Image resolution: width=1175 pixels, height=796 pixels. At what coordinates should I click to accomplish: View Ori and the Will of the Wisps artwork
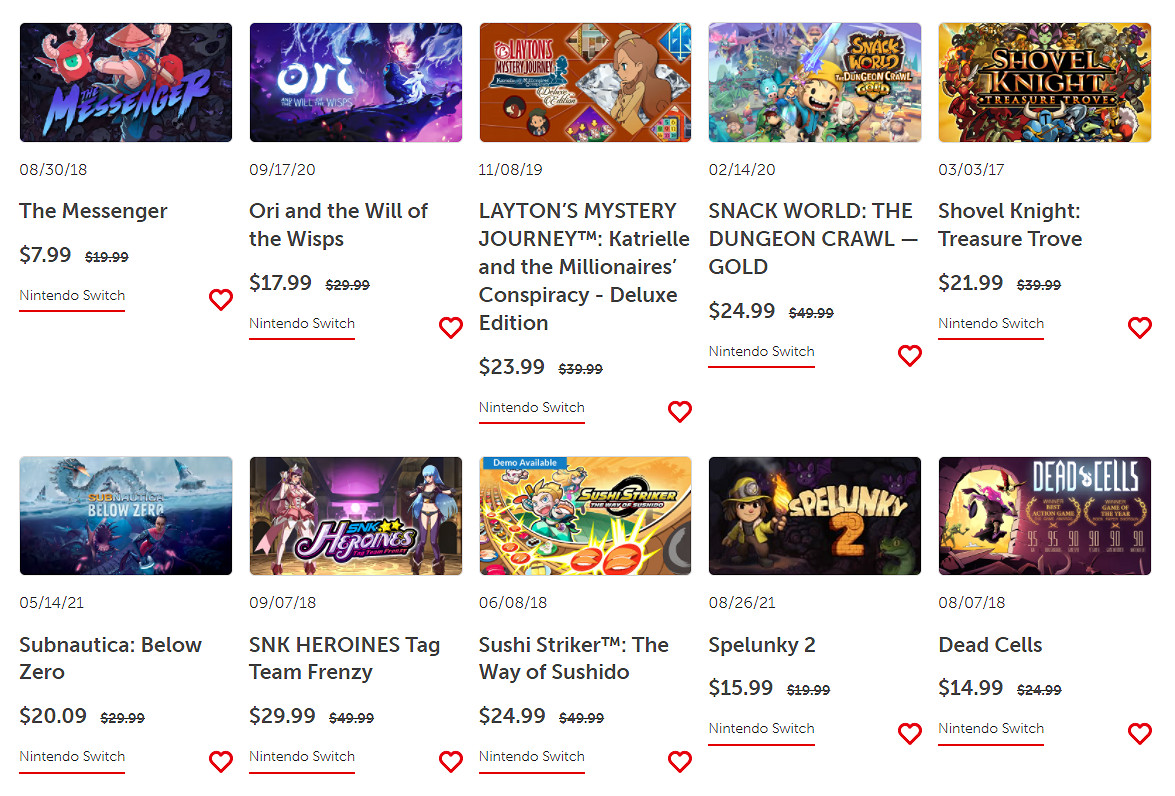tap(356, 83)
